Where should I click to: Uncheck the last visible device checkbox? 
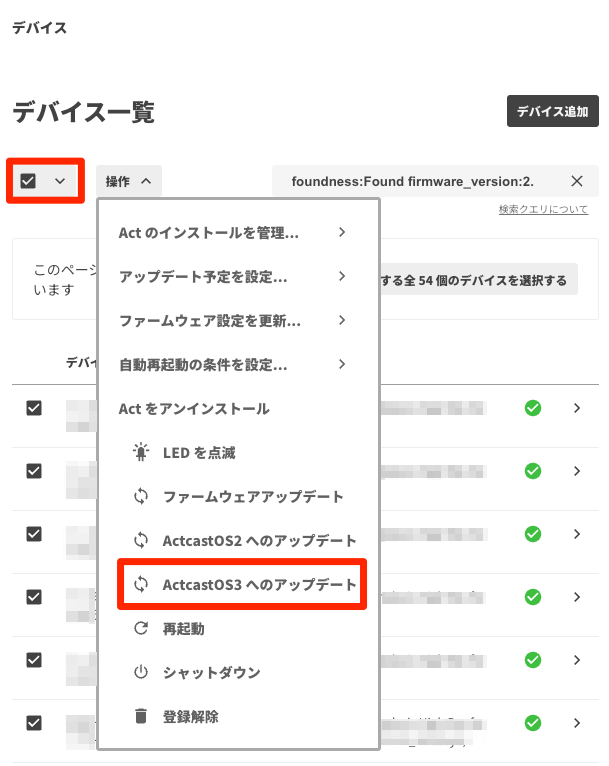coord(34,723)
